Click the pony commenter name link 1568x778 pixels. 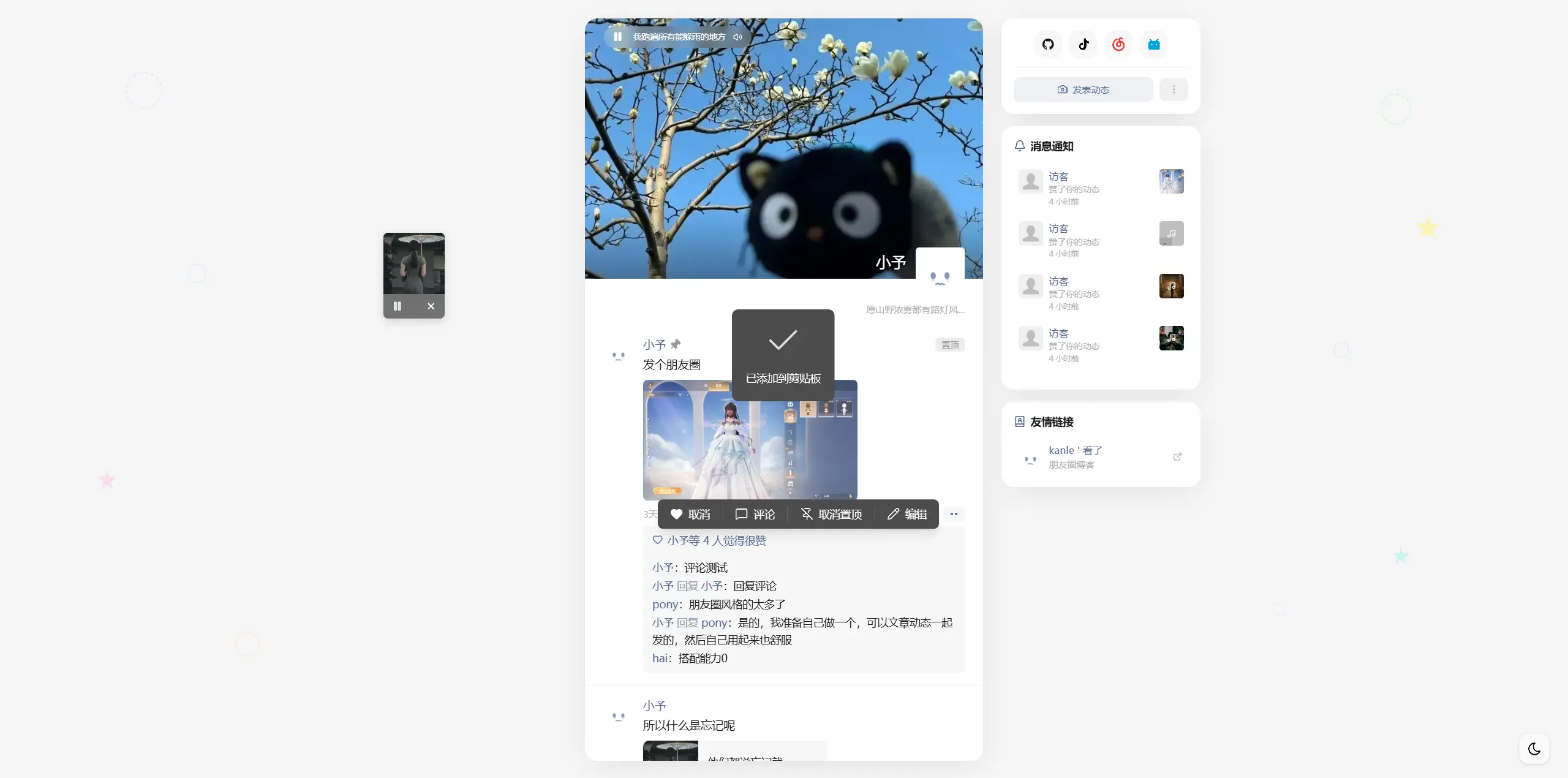pyautogui.click(x=665, y=605)
